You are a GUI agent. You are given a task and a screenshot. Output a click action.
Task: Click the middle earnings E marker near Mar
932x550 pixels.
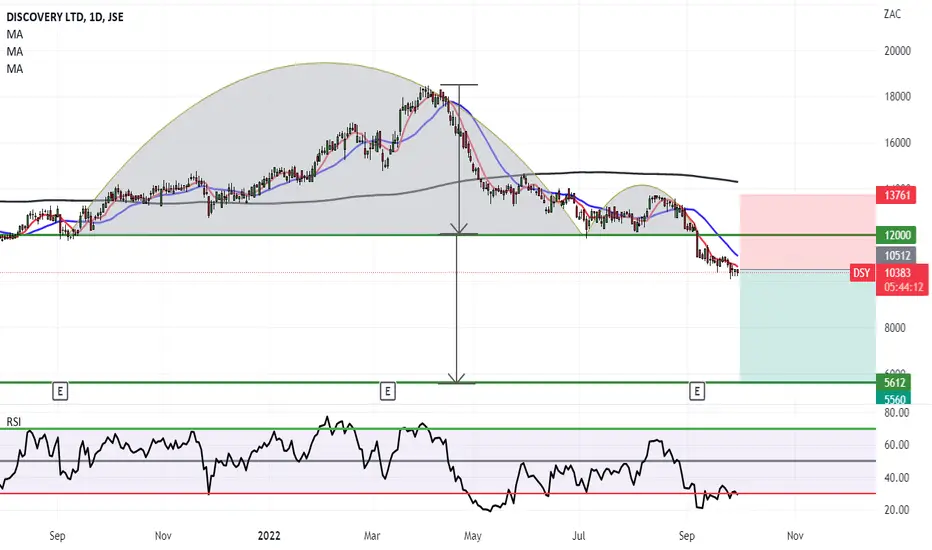388,391
